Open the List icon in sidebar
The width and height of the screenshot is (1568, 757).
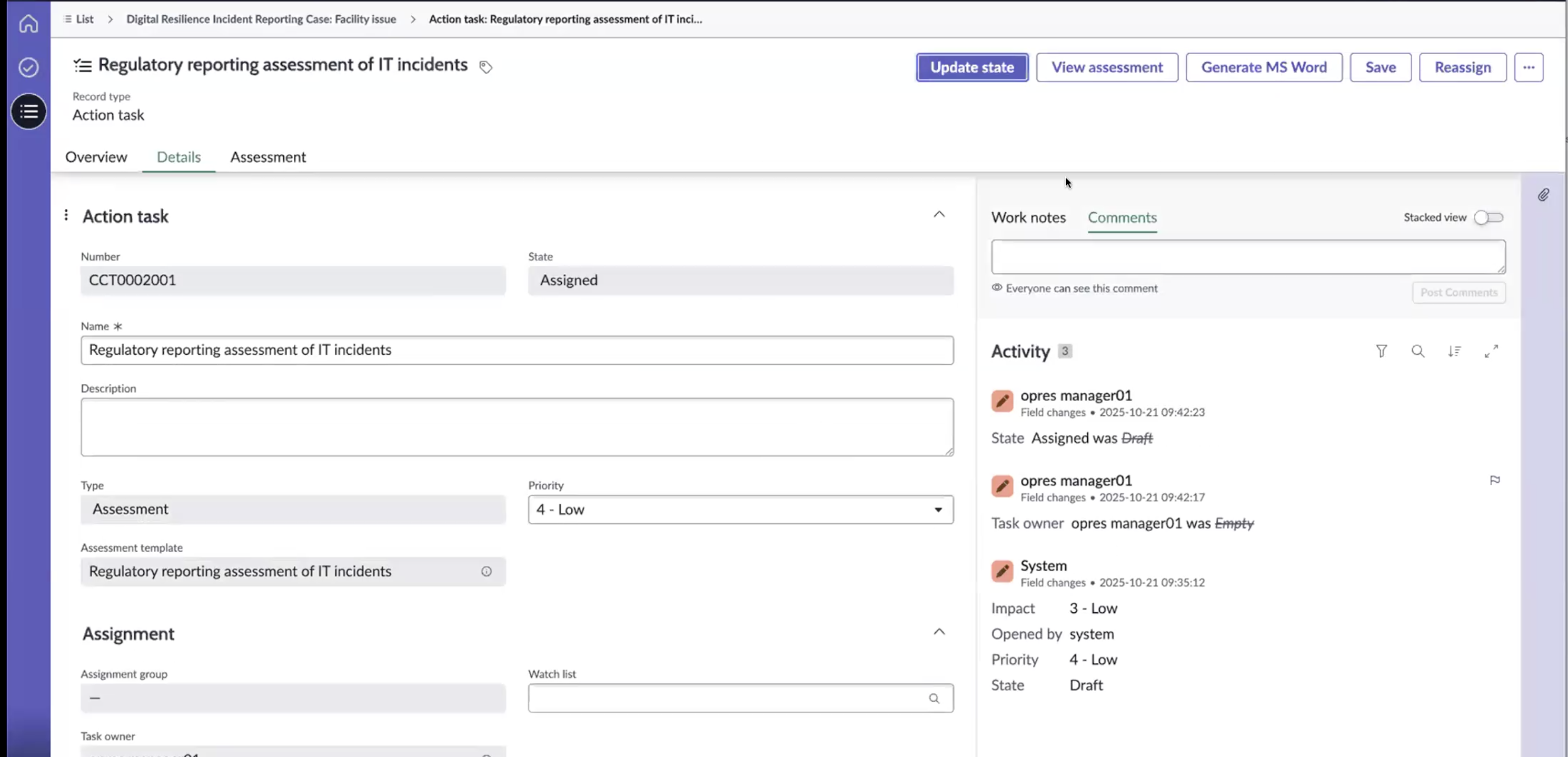pos(28,112)
